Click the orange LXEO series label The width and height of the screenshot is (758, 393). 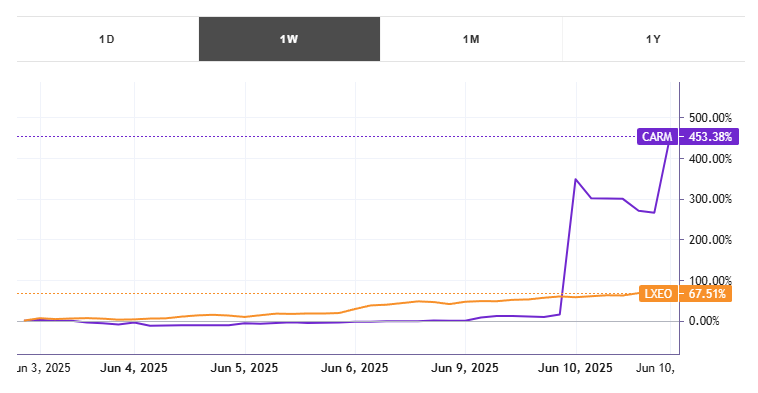[x=658, y=293]
